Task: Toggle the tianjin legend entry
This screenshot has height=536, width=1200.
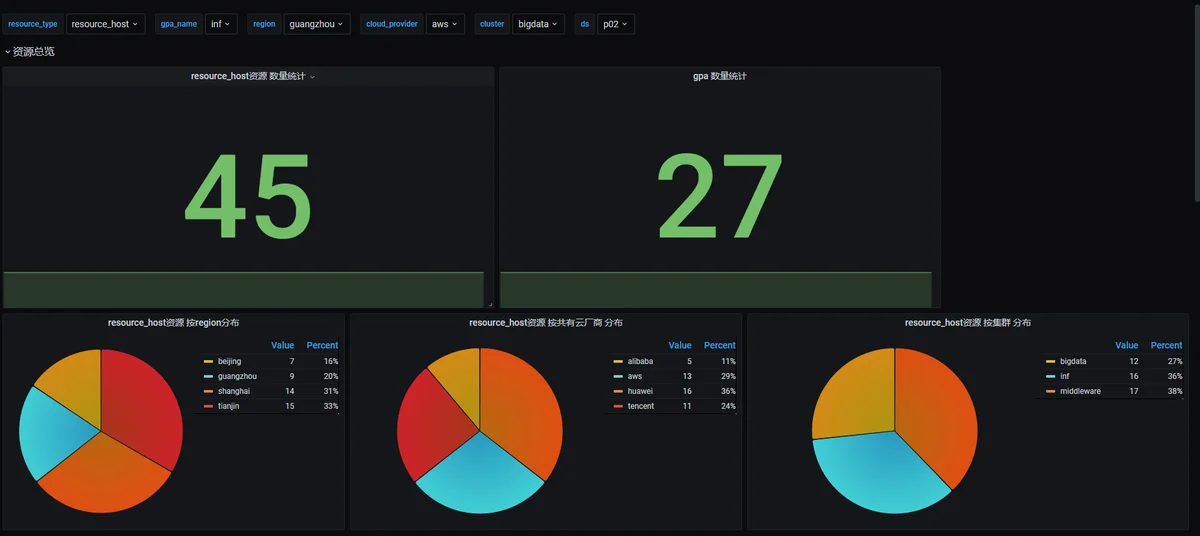Action: (x=229, y=406)
